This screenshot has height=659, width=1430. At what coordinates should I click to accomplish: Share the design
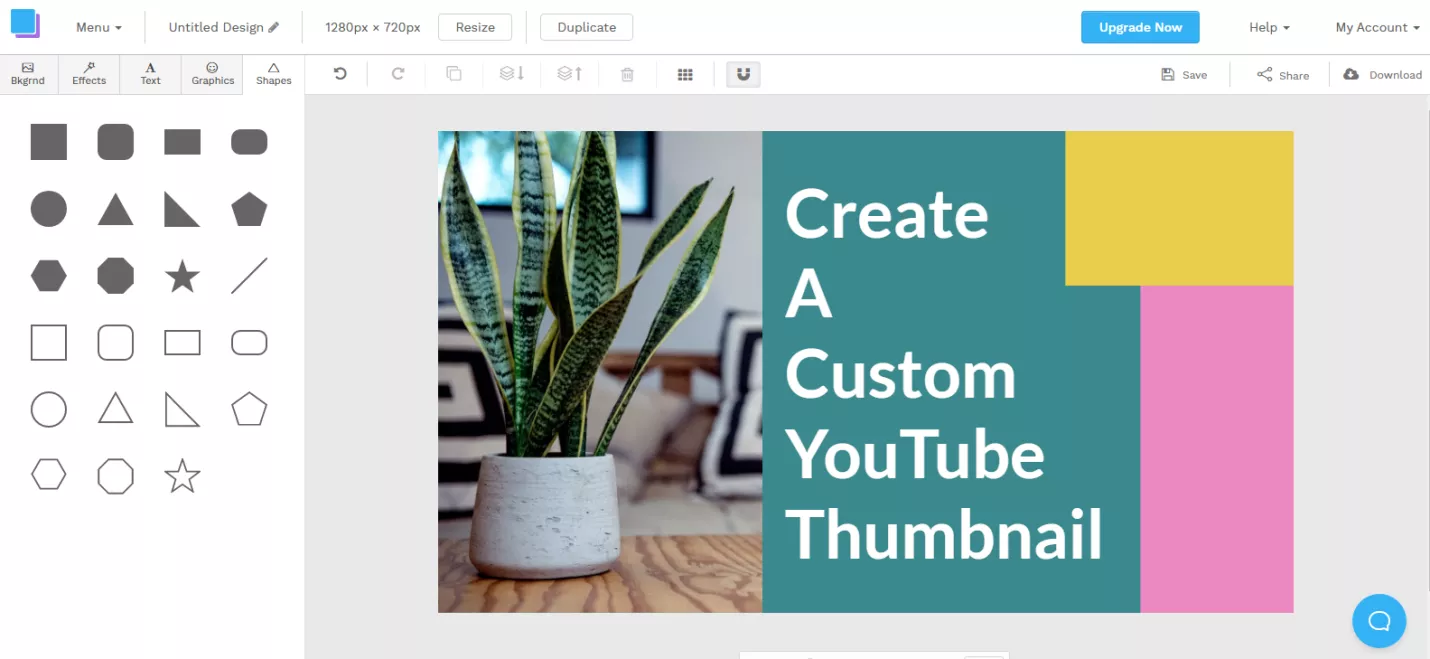pyautogui.click(x=1283, y=74)
